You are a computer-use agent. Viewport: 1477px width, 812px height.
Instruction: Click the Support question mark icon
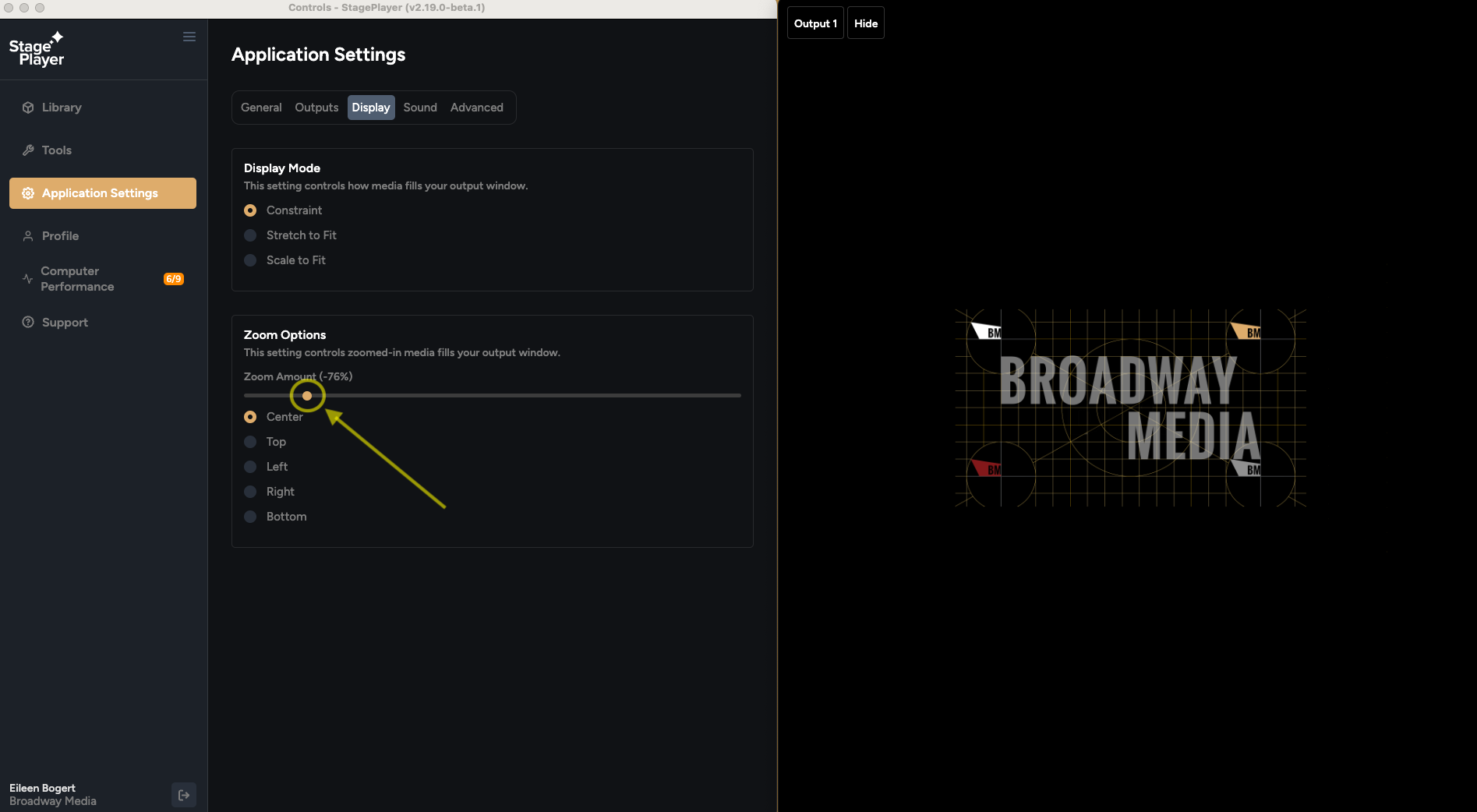click(x=28, y=323)
